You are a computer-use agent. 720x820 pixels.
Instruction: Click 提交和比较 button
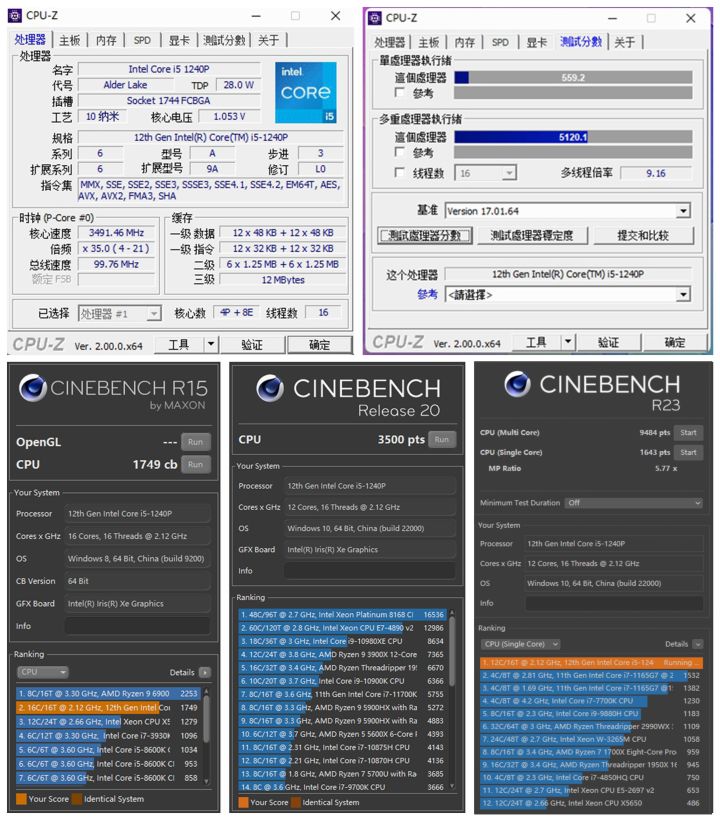click(643, 235)
